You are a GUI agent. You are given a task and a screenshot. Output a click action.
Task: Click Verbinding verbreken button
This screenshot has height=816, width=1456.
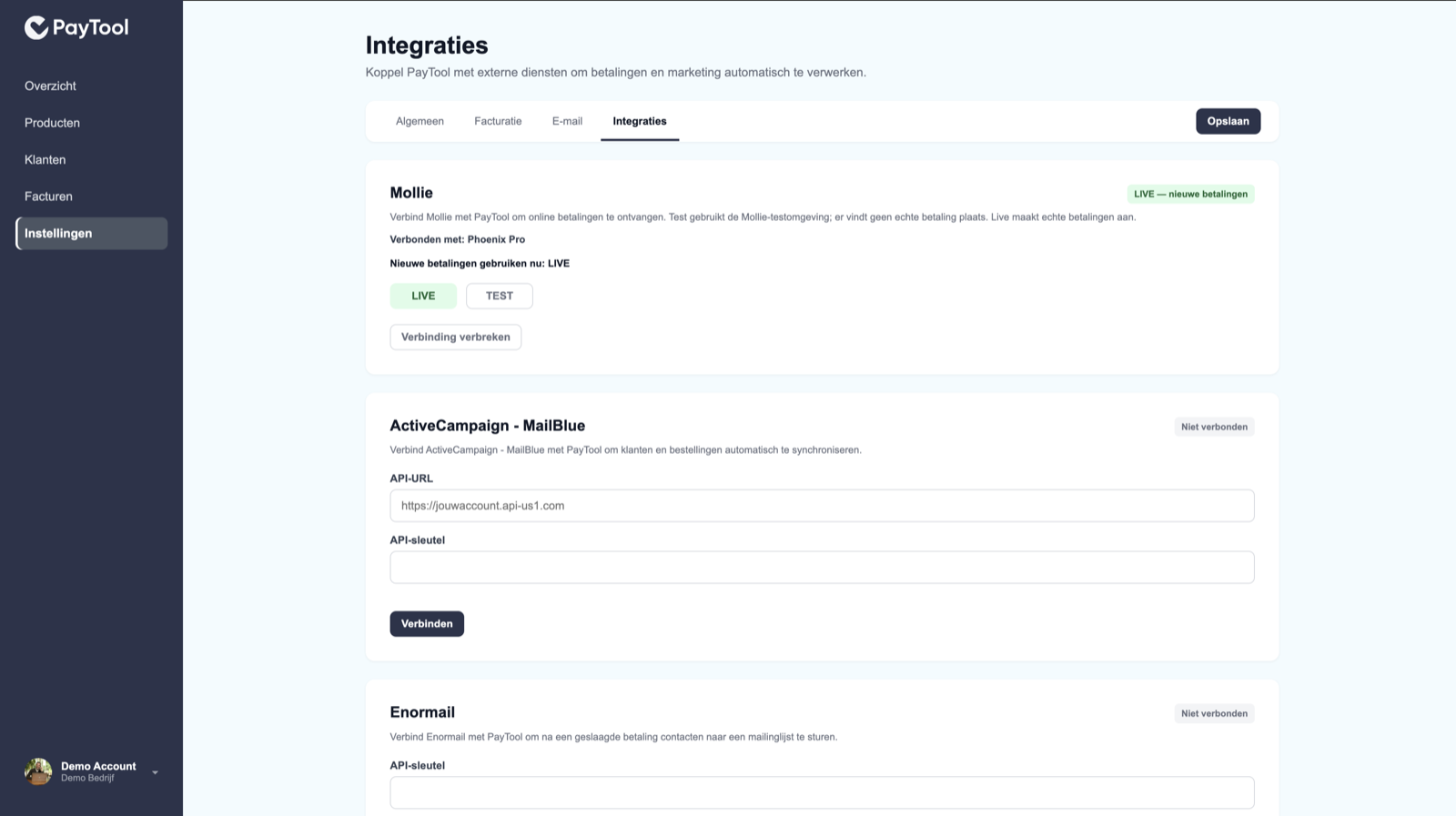pos(456,337)
